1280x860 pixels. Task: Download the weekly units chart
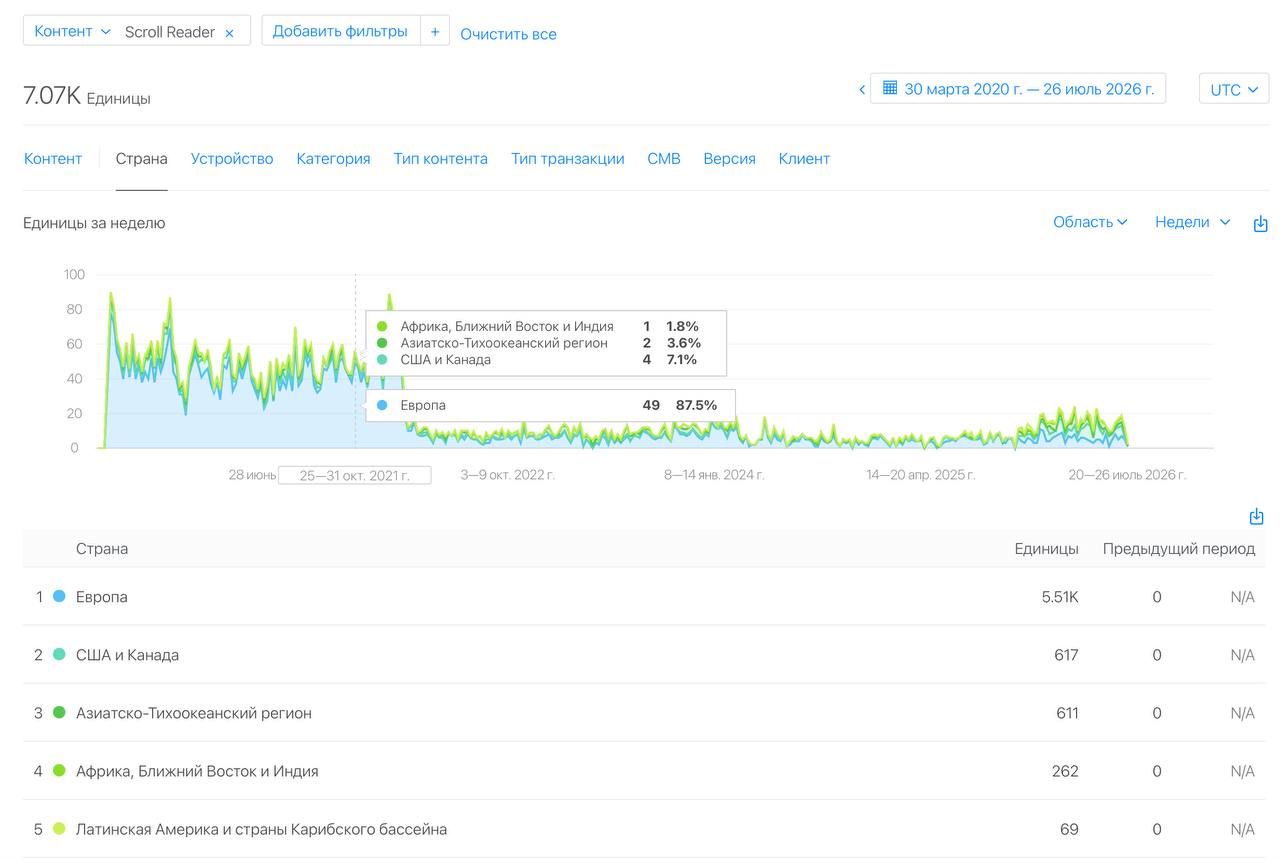click(1260, 224)
